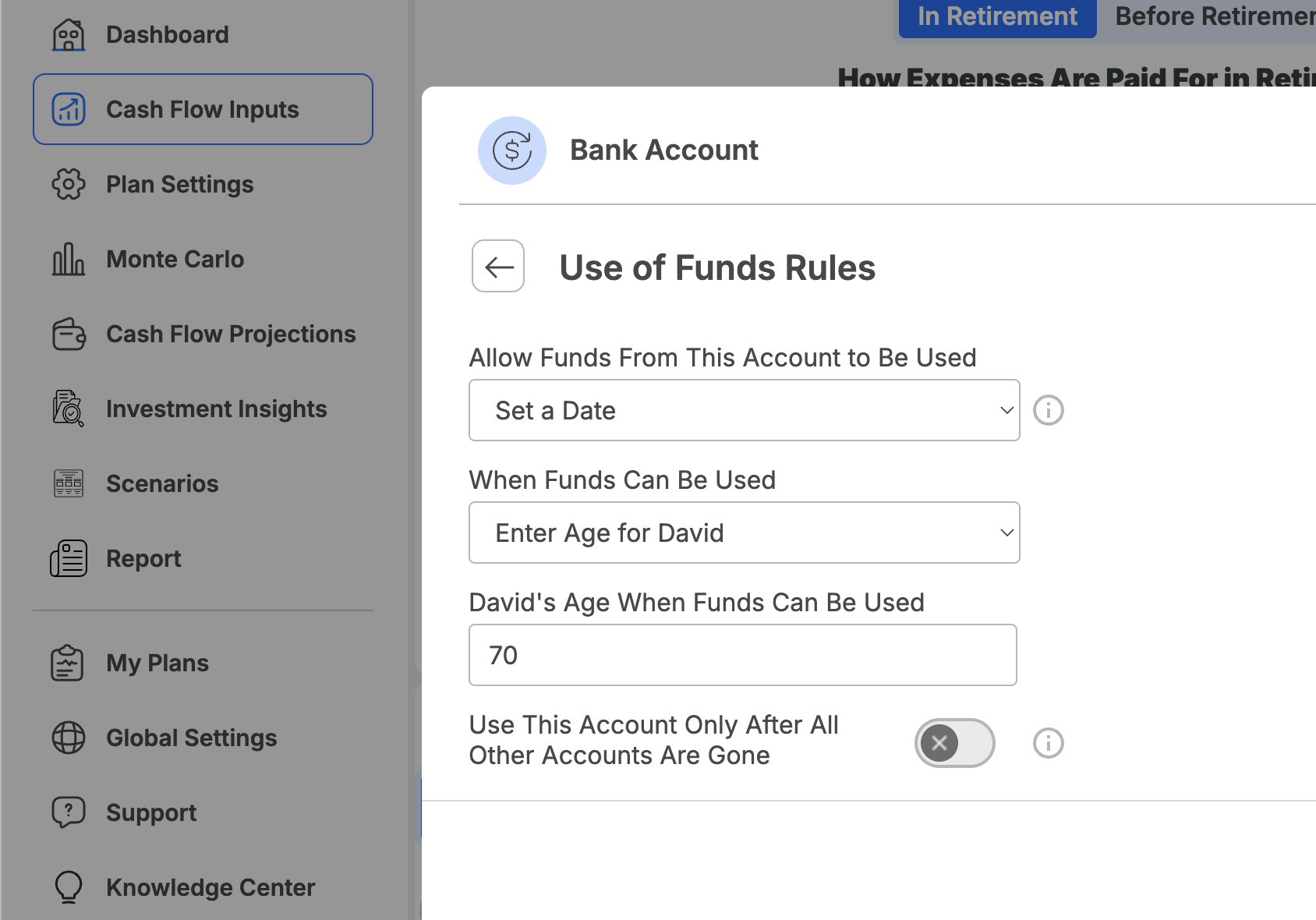Open Plan Settings gear icon
1316x920 pixels.
coord(69,185)
